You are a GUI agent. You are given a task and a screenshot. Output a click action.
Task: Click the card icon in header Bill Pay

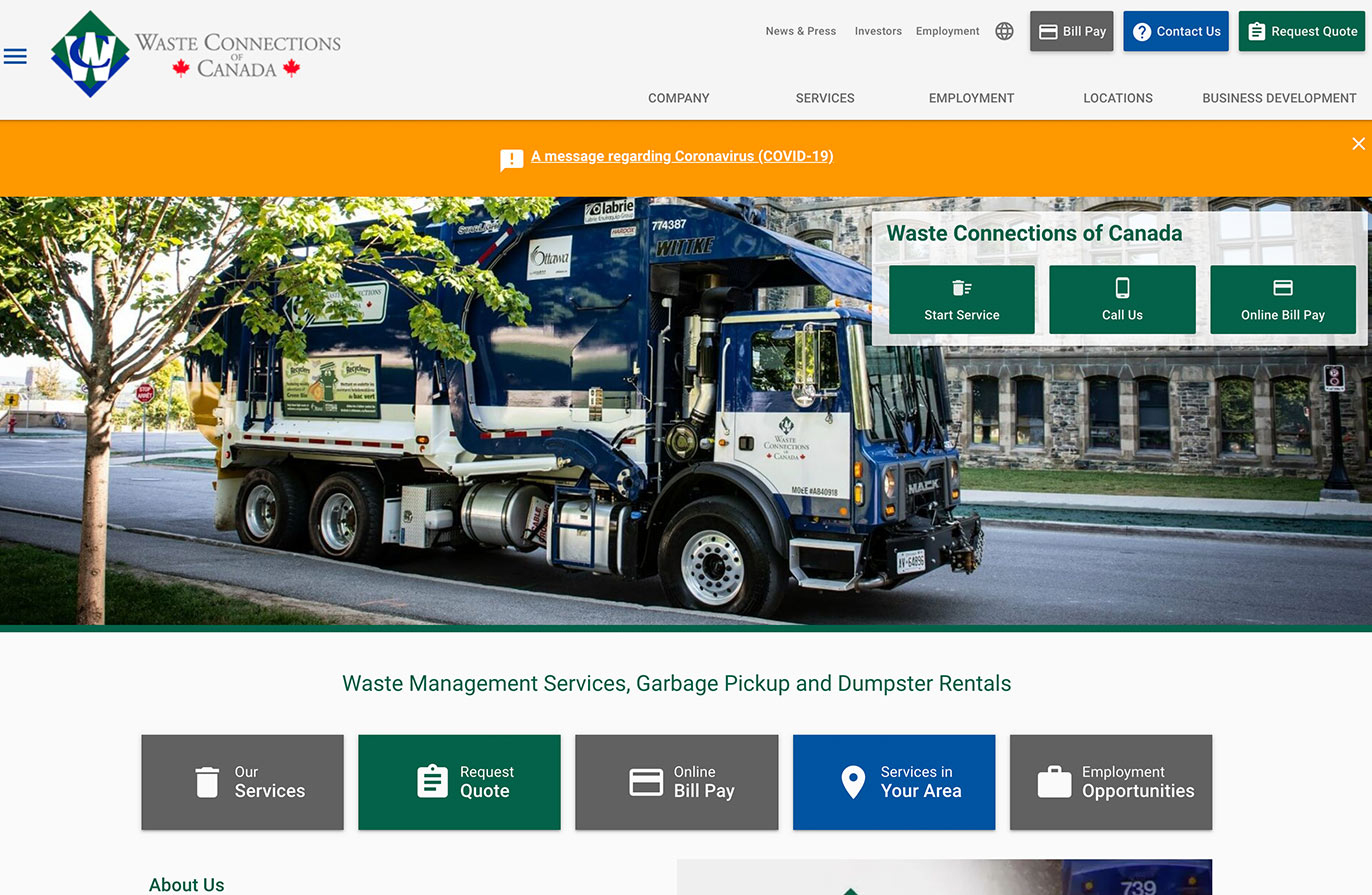pos(1048,32)
